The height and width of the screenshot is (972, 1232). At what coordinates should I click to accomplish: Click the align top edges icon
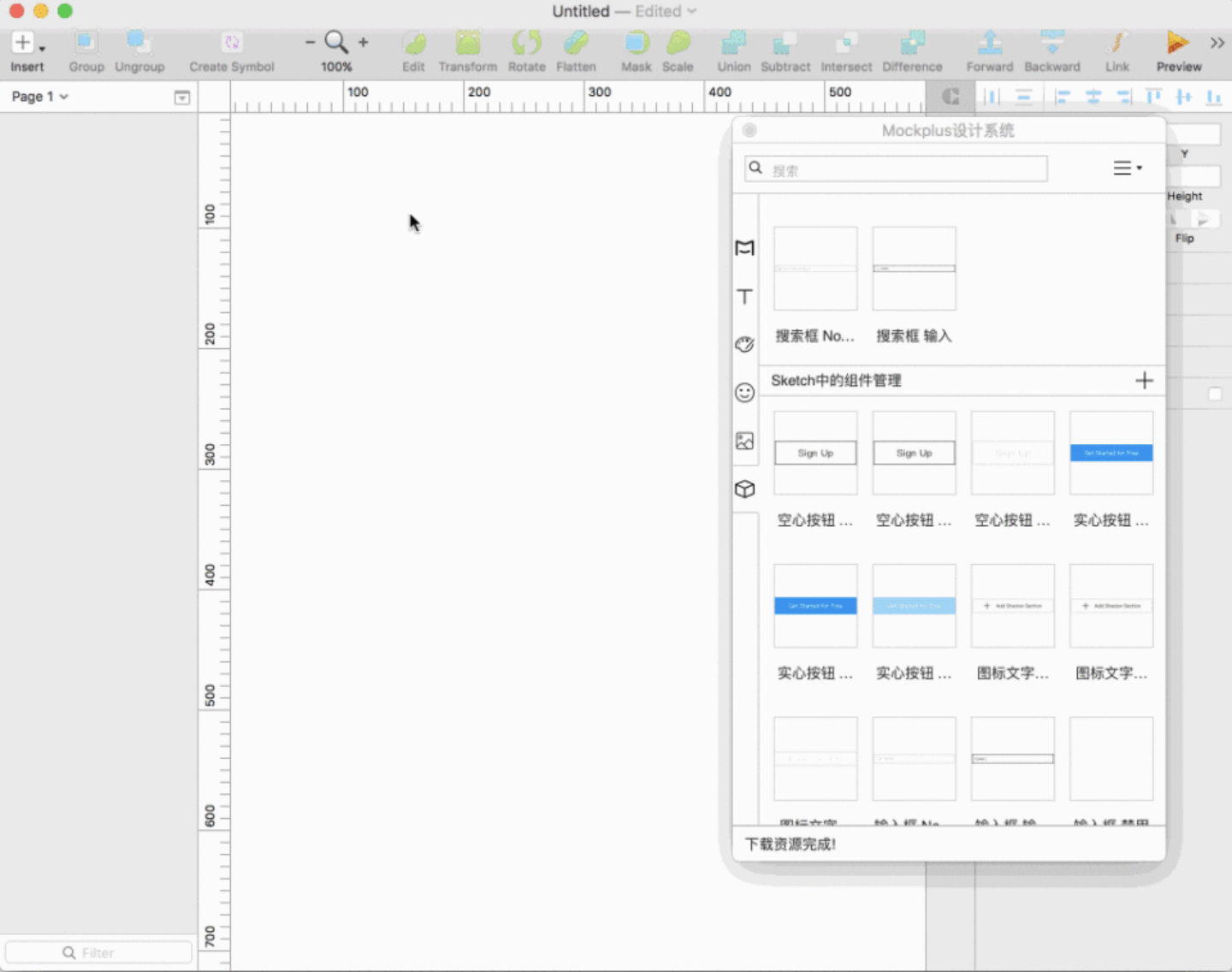click(1154, 97)
